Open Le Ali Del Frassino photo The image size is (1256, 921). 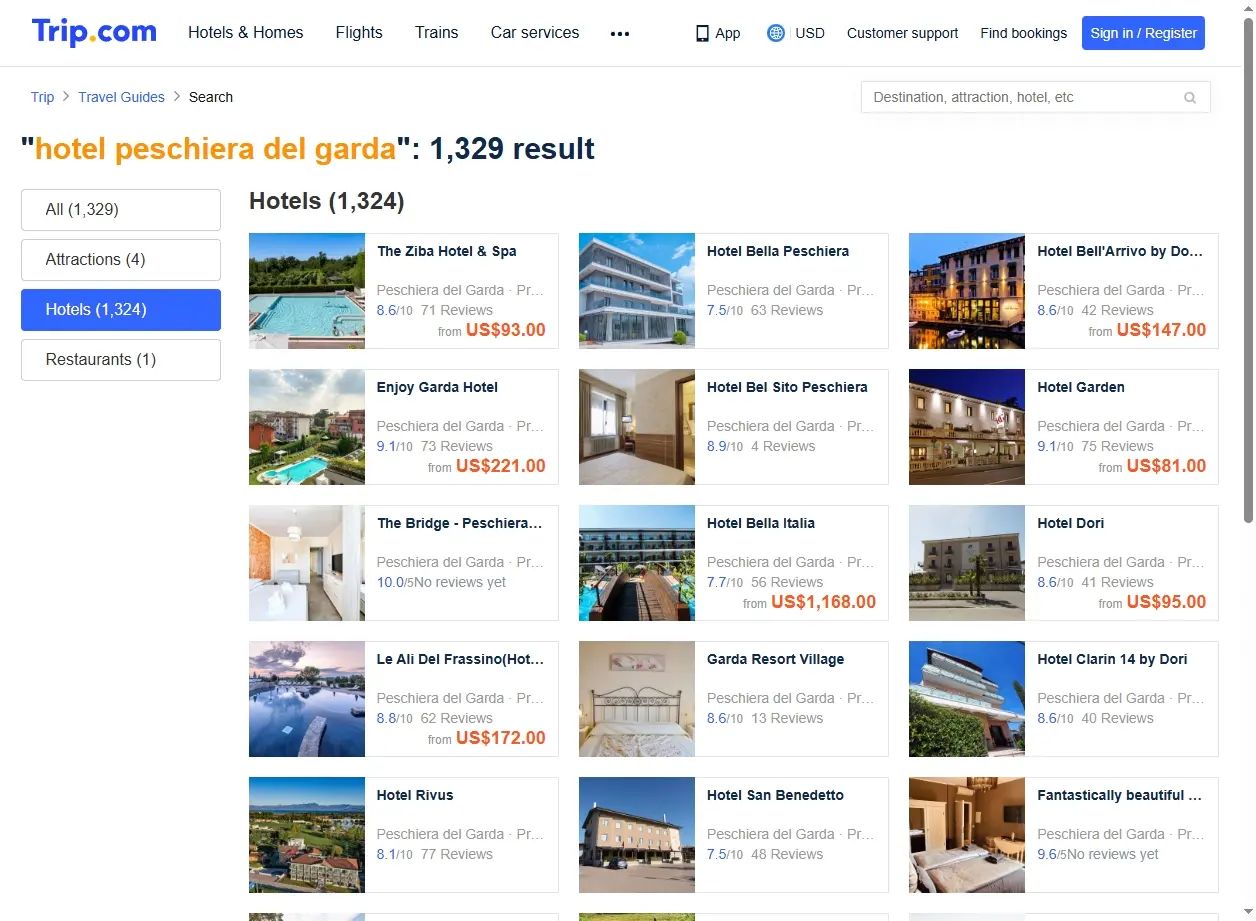(307, 699)
